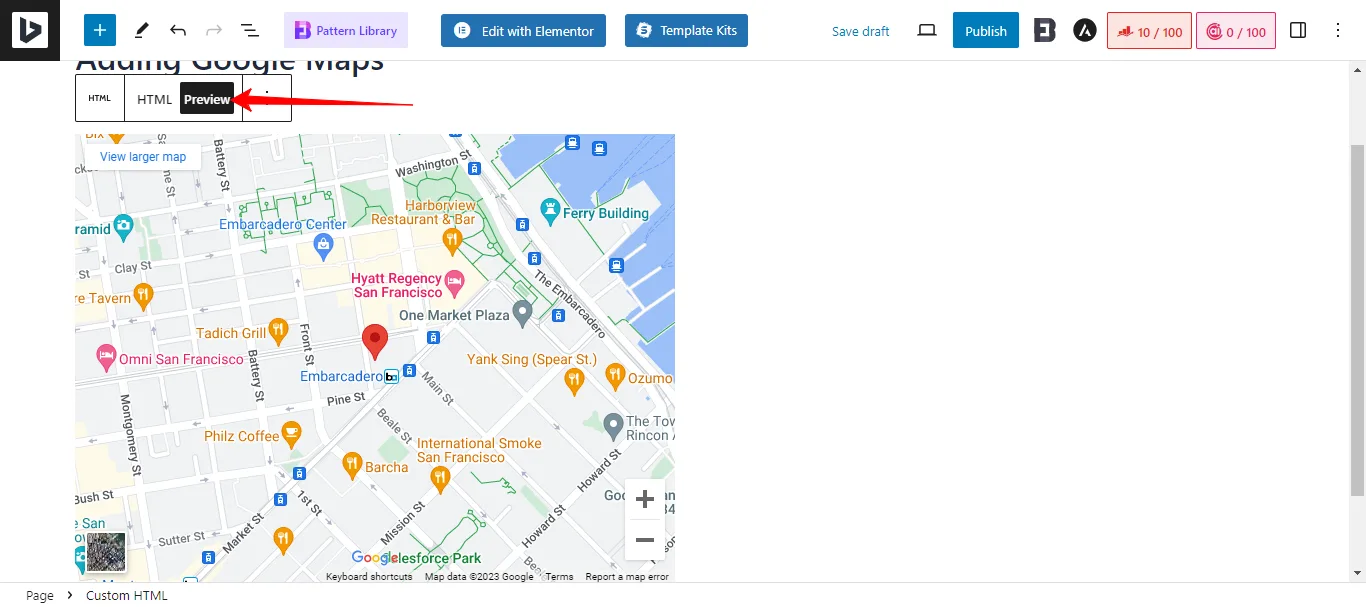Viewport: 1366px width, 607px height.
Task: Click the Google logo on the map
Action: coord(375,558)
